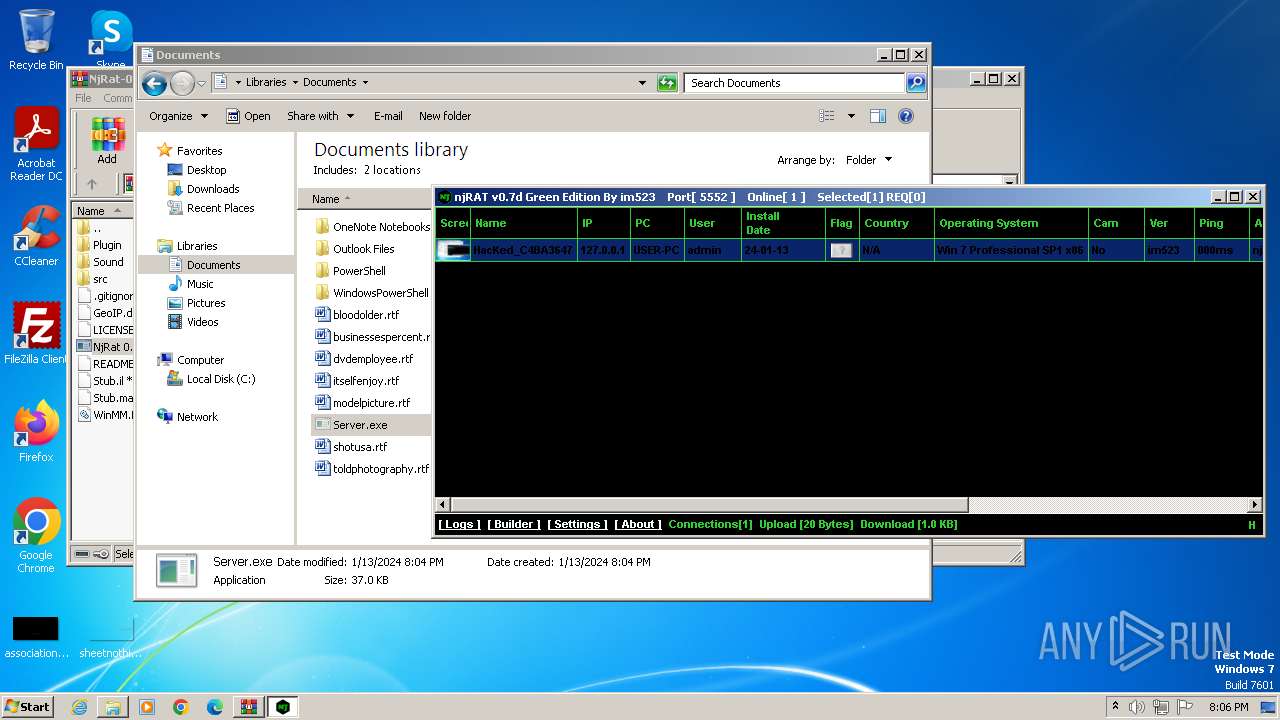The height and width of the screenshot is (720, 1280).
Task: Open the Organize dropdown menu
Action: [178, 116]
